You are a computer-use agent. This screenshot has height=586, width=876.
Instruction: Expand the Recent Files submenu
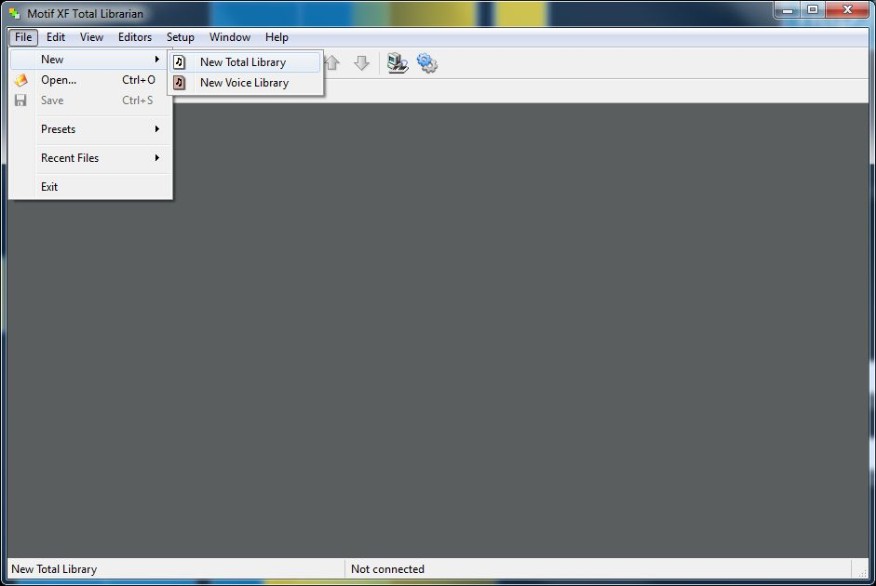pos(91,158)
